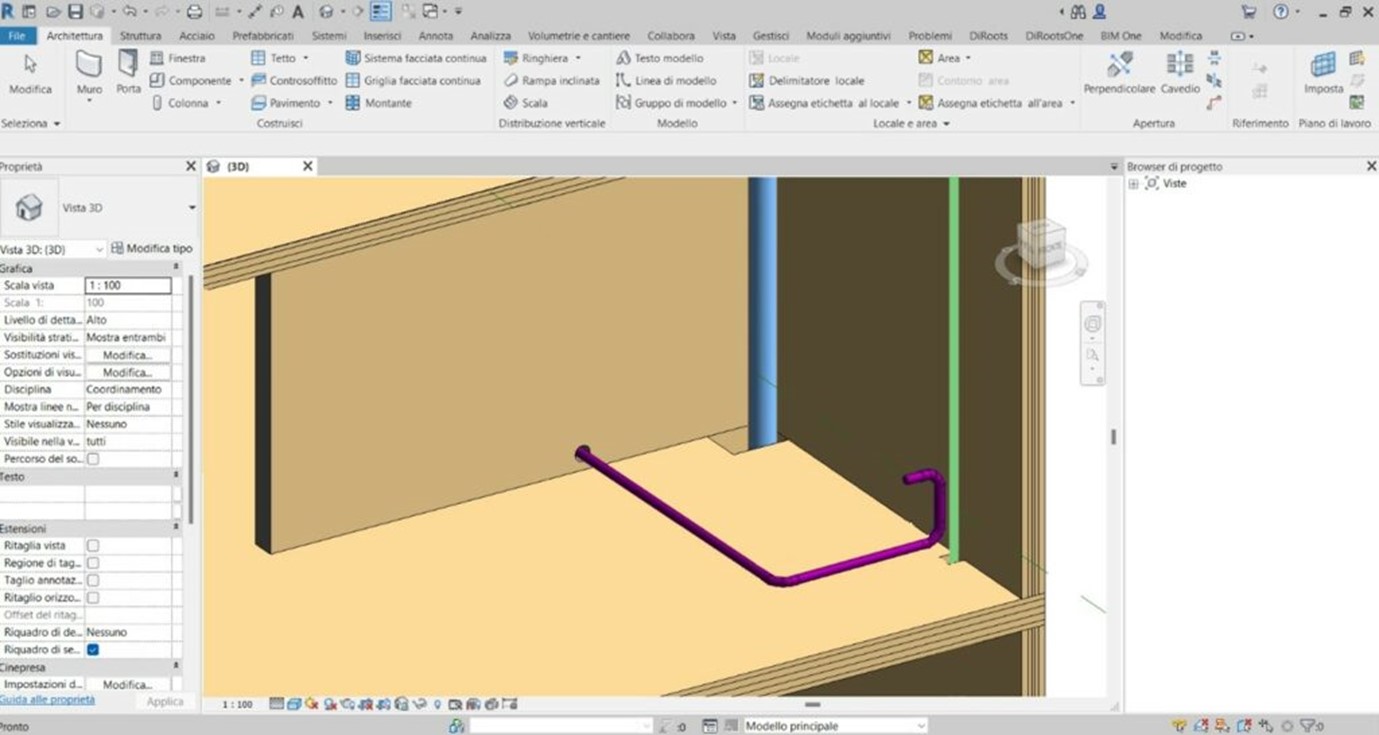This screenshot has width=1379, height=735.
Task: Switch to the Struttura ribbon tab
Action: tap(140, 35)
